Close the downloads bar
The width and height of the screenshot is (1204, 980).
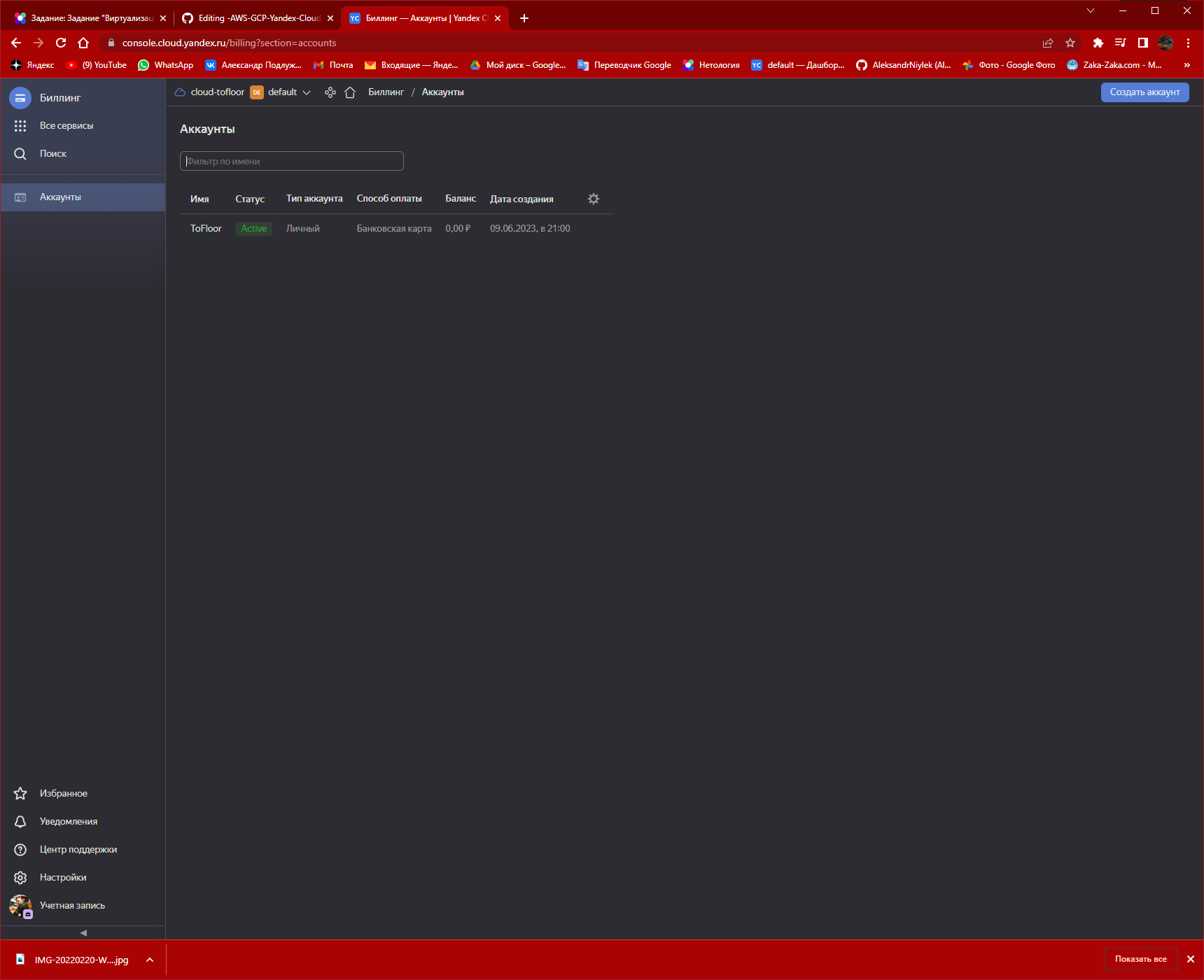click(x=1191, y=959)
